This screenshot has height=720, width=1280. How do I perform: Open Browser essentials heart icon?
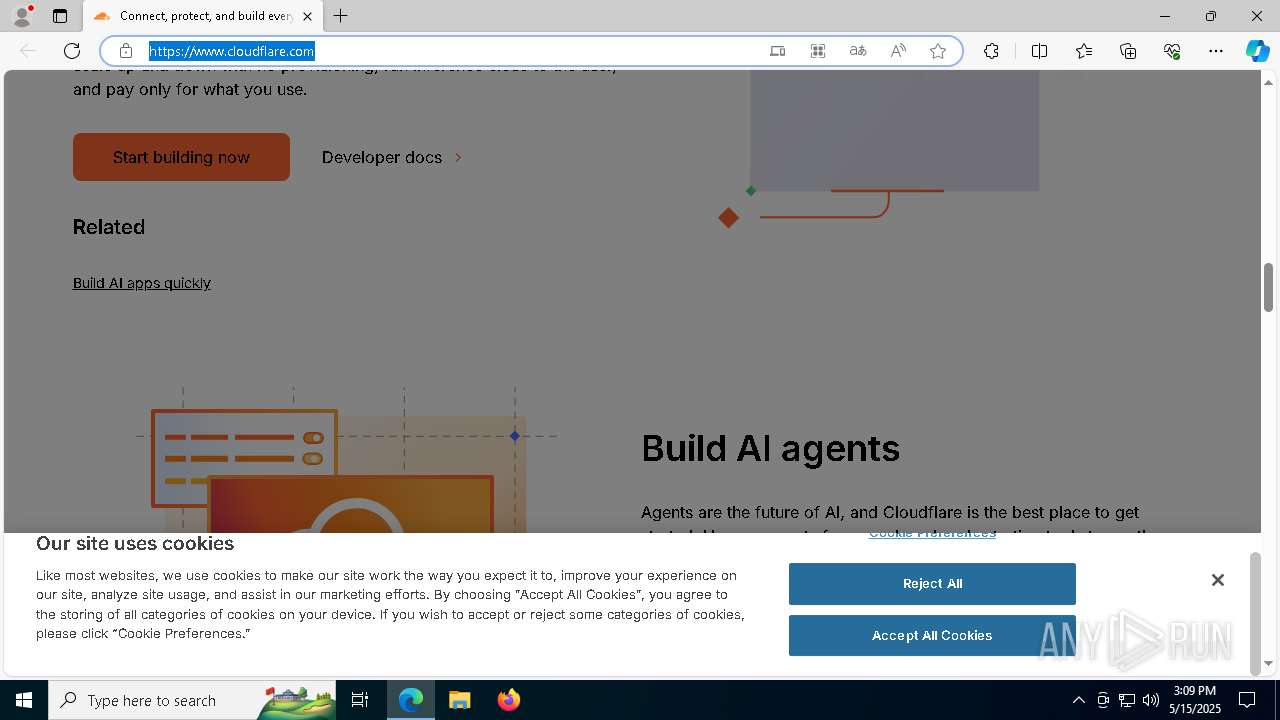point(1172,51)
